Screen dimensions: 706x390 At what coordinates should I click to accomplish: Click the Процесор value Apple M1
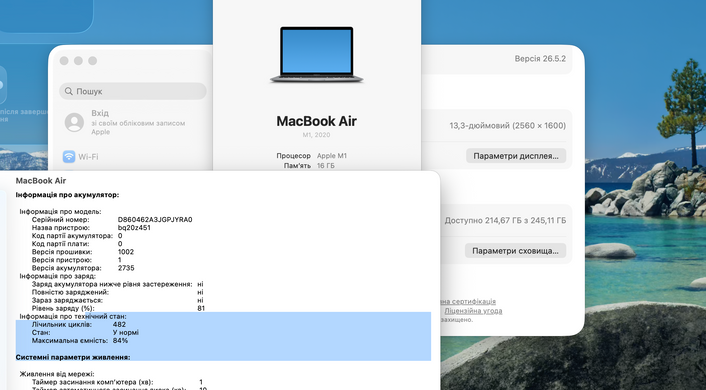(332, 156)
